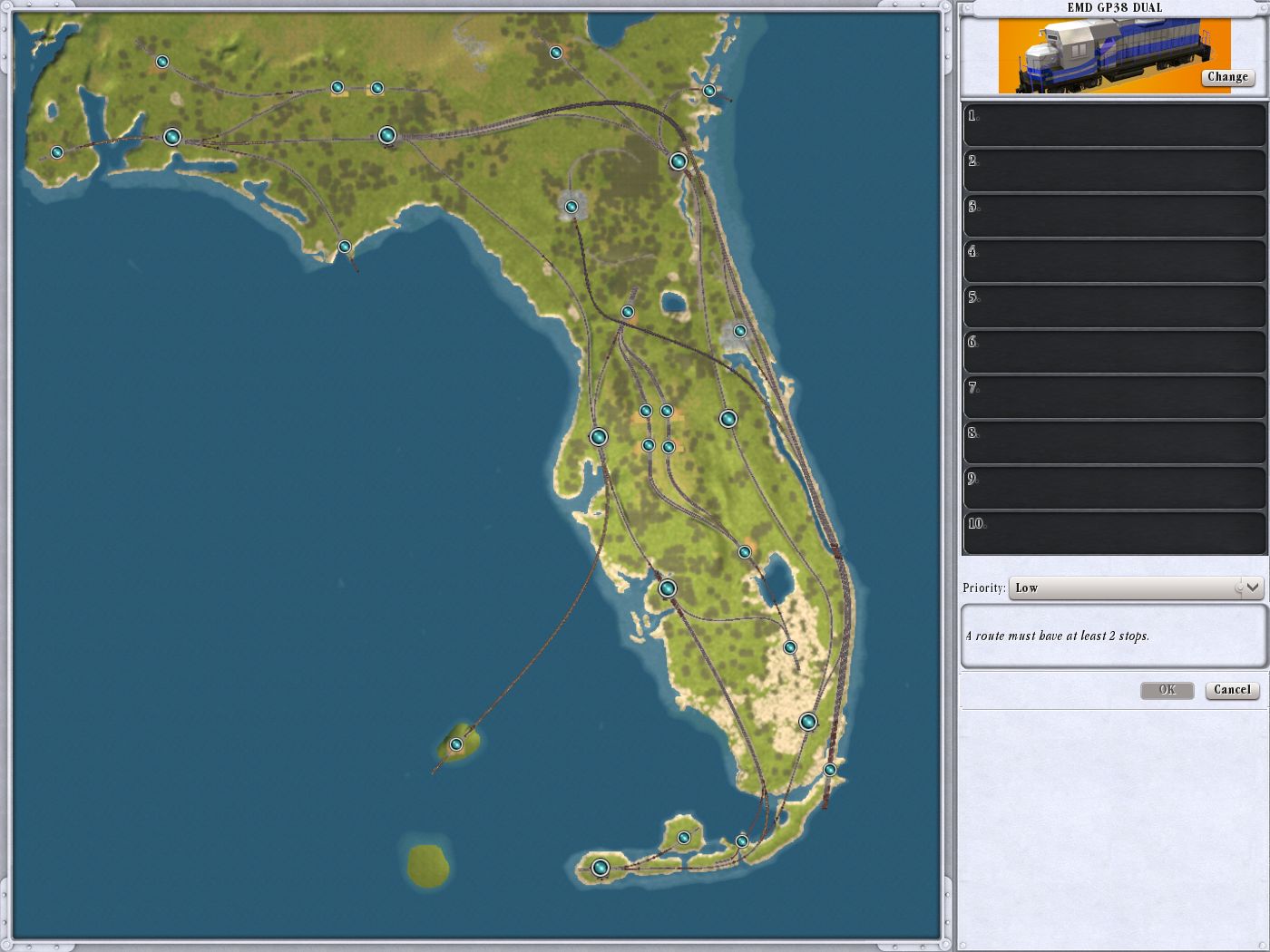Screen dimensions: 1270x952
Task: Pick the upper-right station in the four-station cluster
Action: (x=667, y=411)
